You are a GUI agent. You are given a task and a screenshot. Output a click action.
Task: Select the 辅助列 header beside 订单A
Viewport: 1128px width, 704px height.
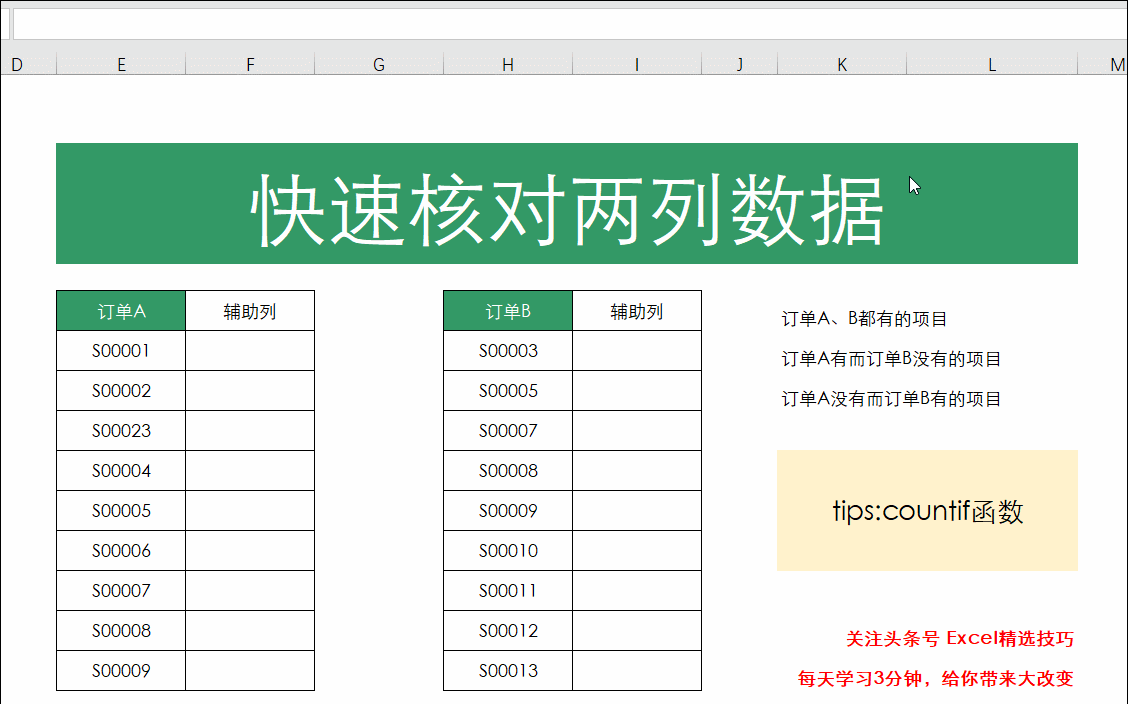click(250, 311)
